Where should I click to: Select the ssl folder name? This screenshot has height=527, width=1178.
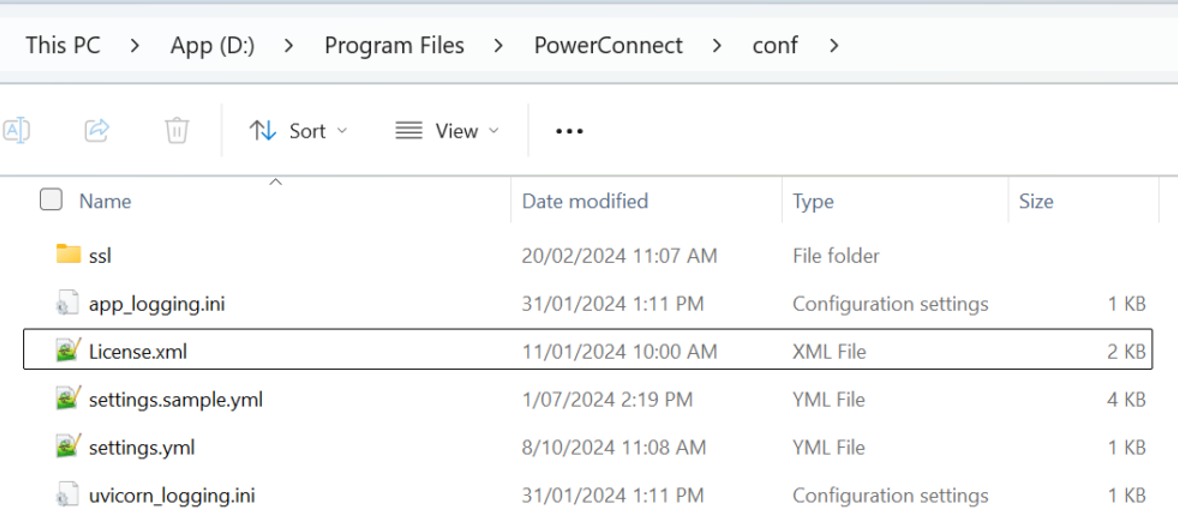(100, 256)
